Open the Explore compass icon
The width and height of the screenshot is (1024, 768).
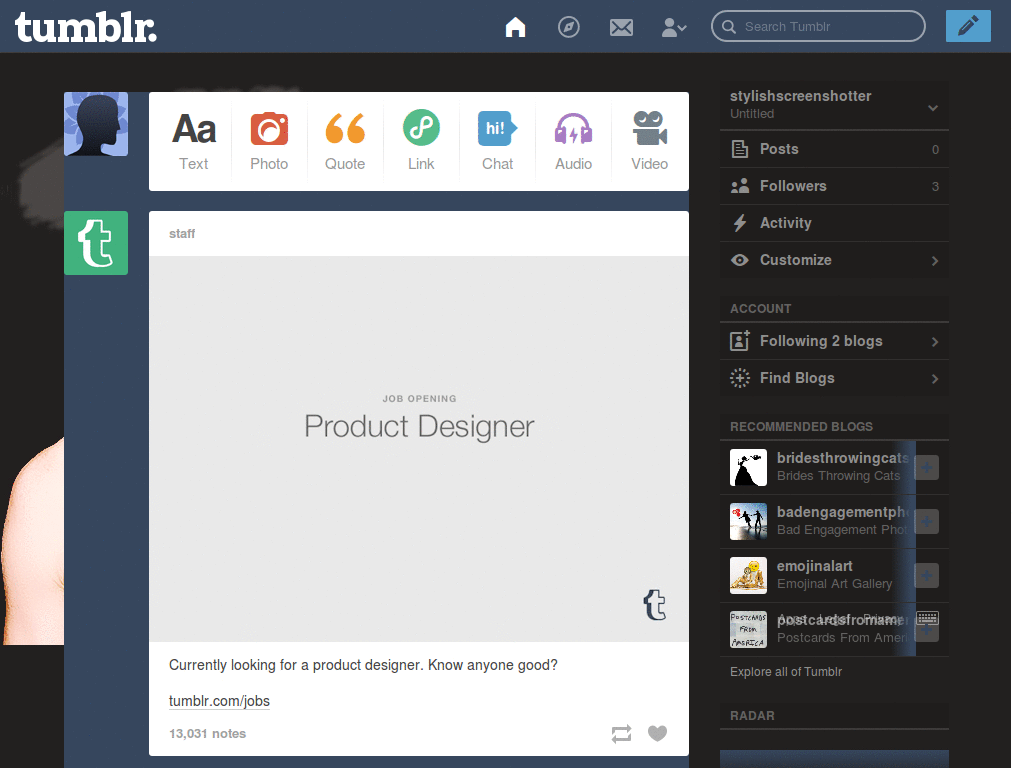coord(569,27)
